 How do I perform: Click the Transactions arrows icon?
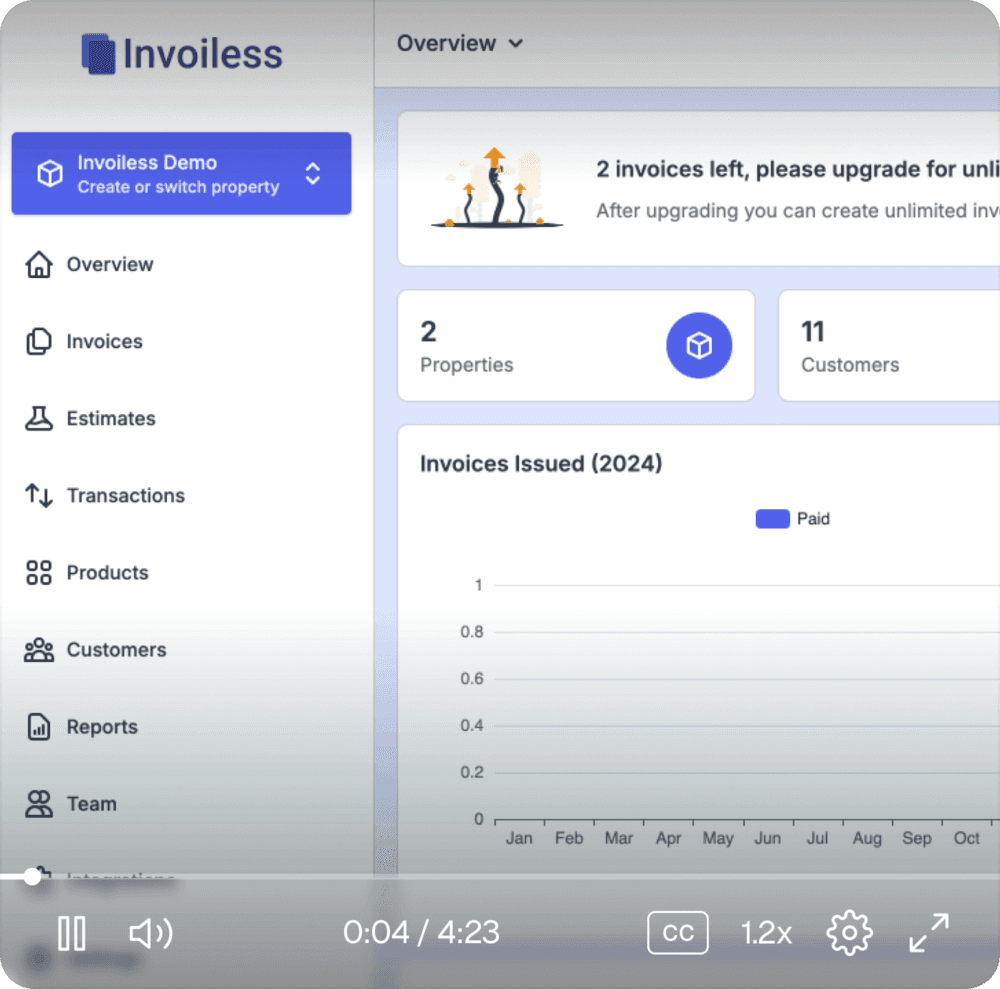(39, 495)
